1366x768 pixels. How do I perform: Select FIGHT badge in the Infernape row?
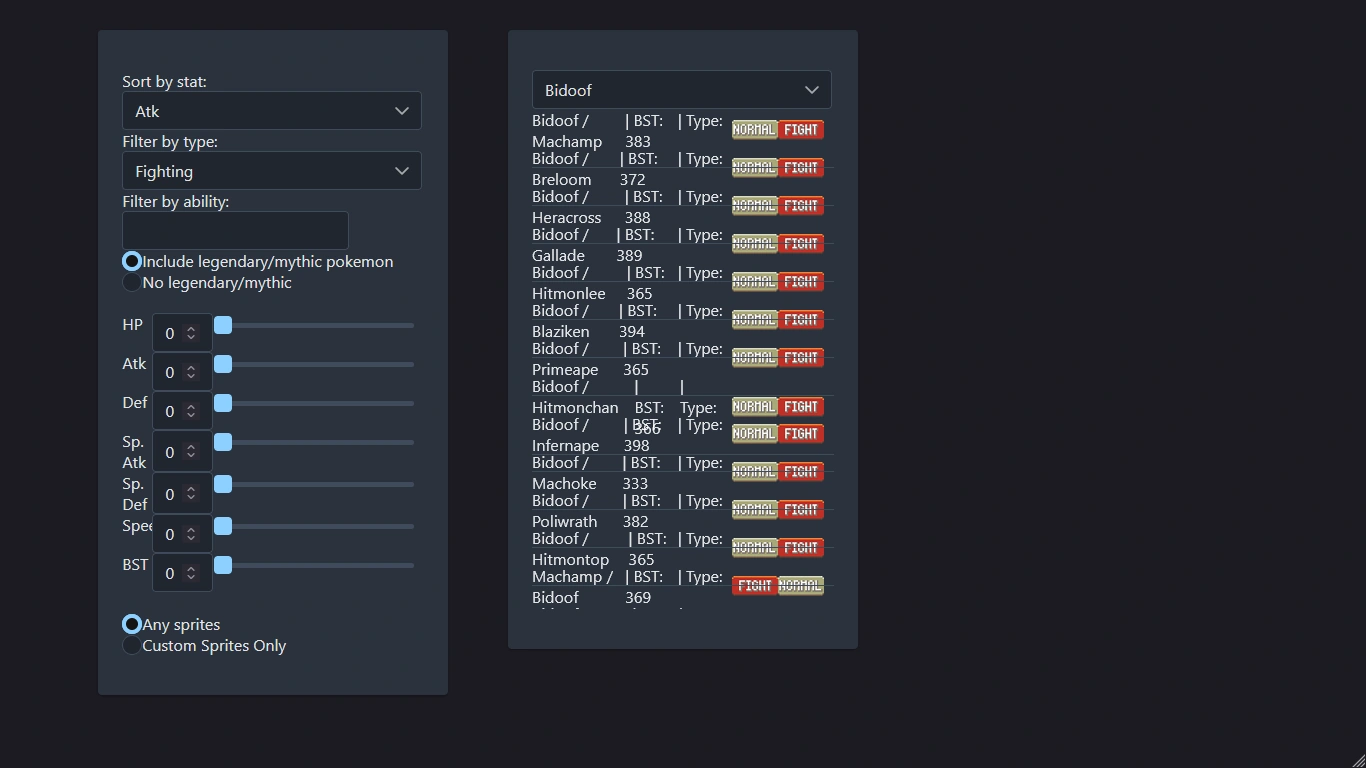801,434
